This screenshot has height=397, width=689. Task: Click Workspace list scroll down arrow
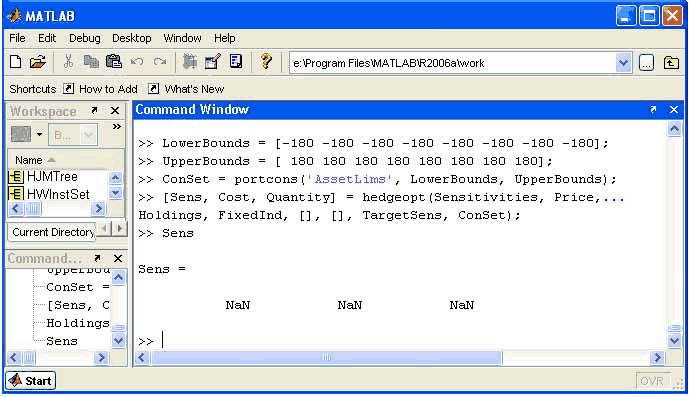click(115, 193)
